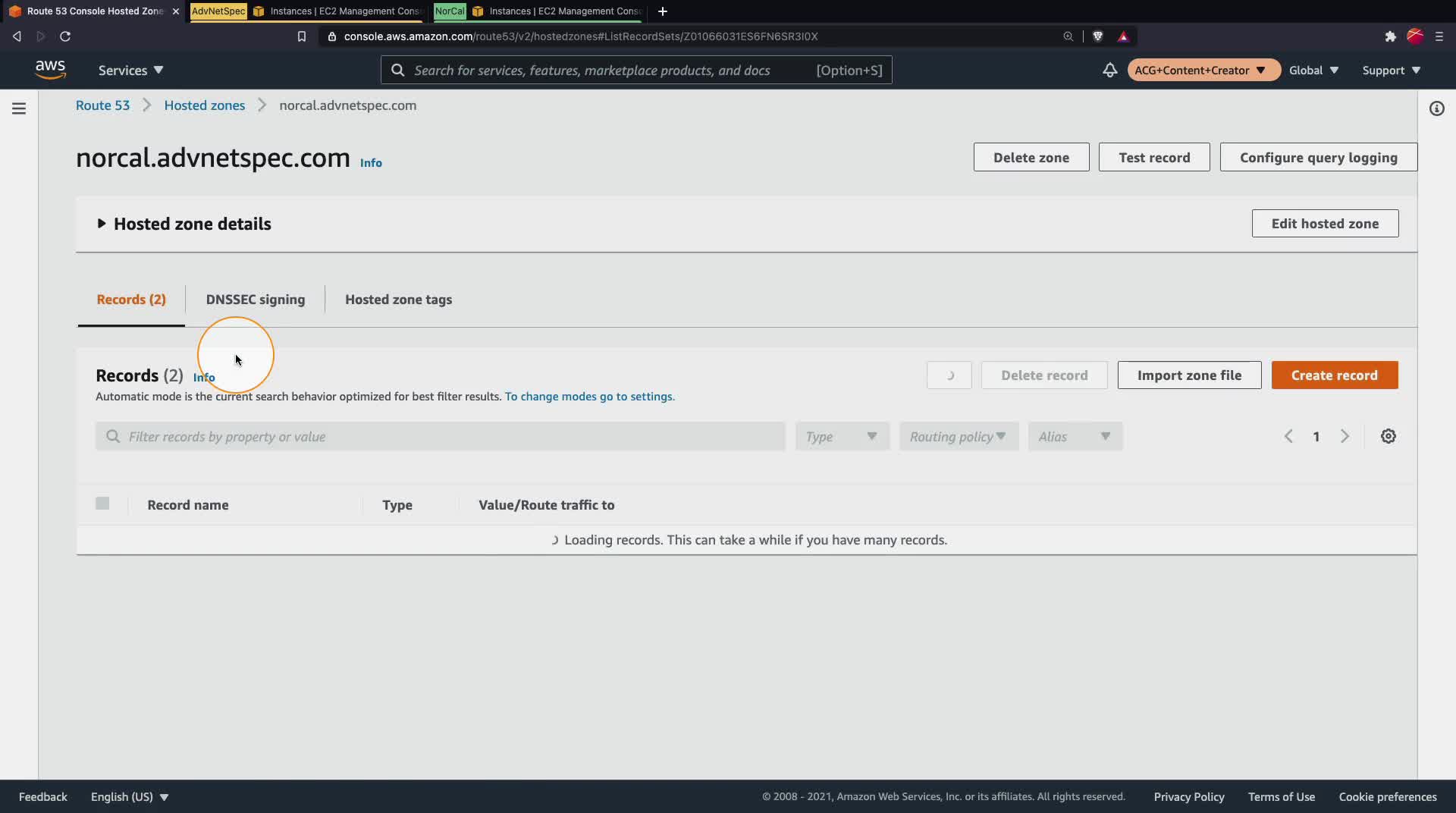Open the Brave shields icon
Image resolution: width=1456 pixels, height=813 pixels.
[1097, 36]
